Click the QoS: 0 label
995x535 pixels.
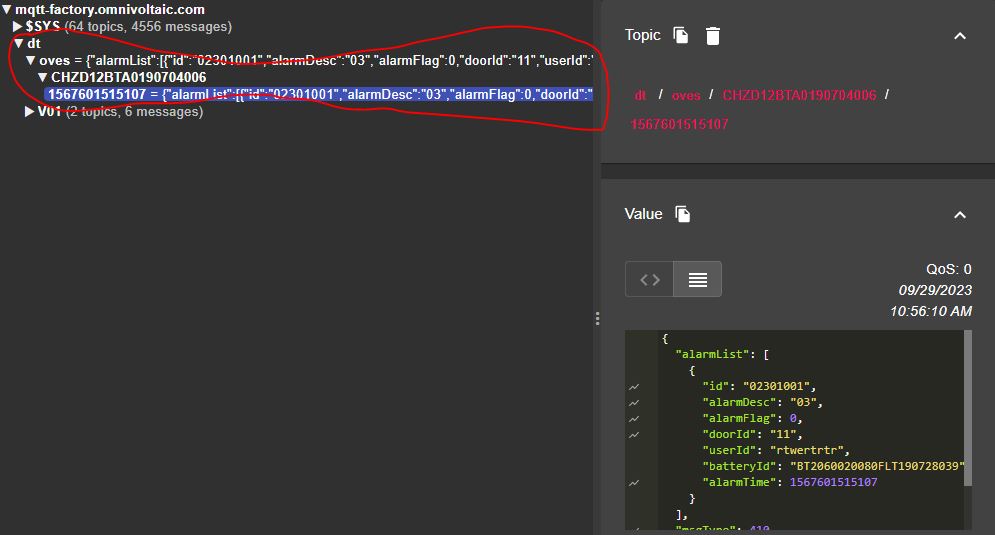coord(949,269)
